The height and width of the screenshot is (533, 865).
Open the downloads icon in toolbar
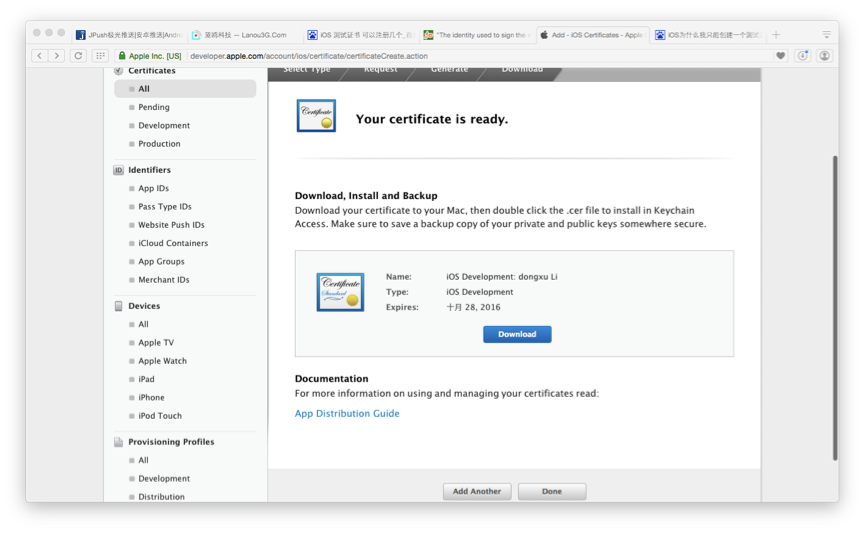(x=803, y=56)
